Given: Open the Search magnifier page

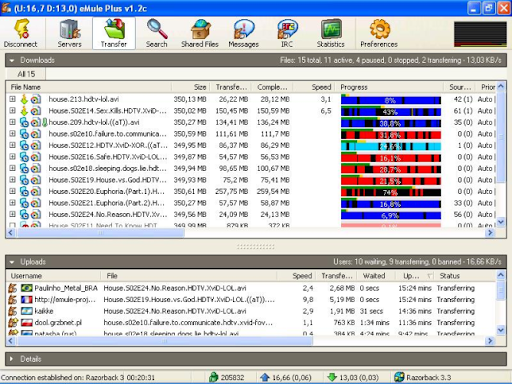Looking at the screenshot, I should tap(157, 33).
